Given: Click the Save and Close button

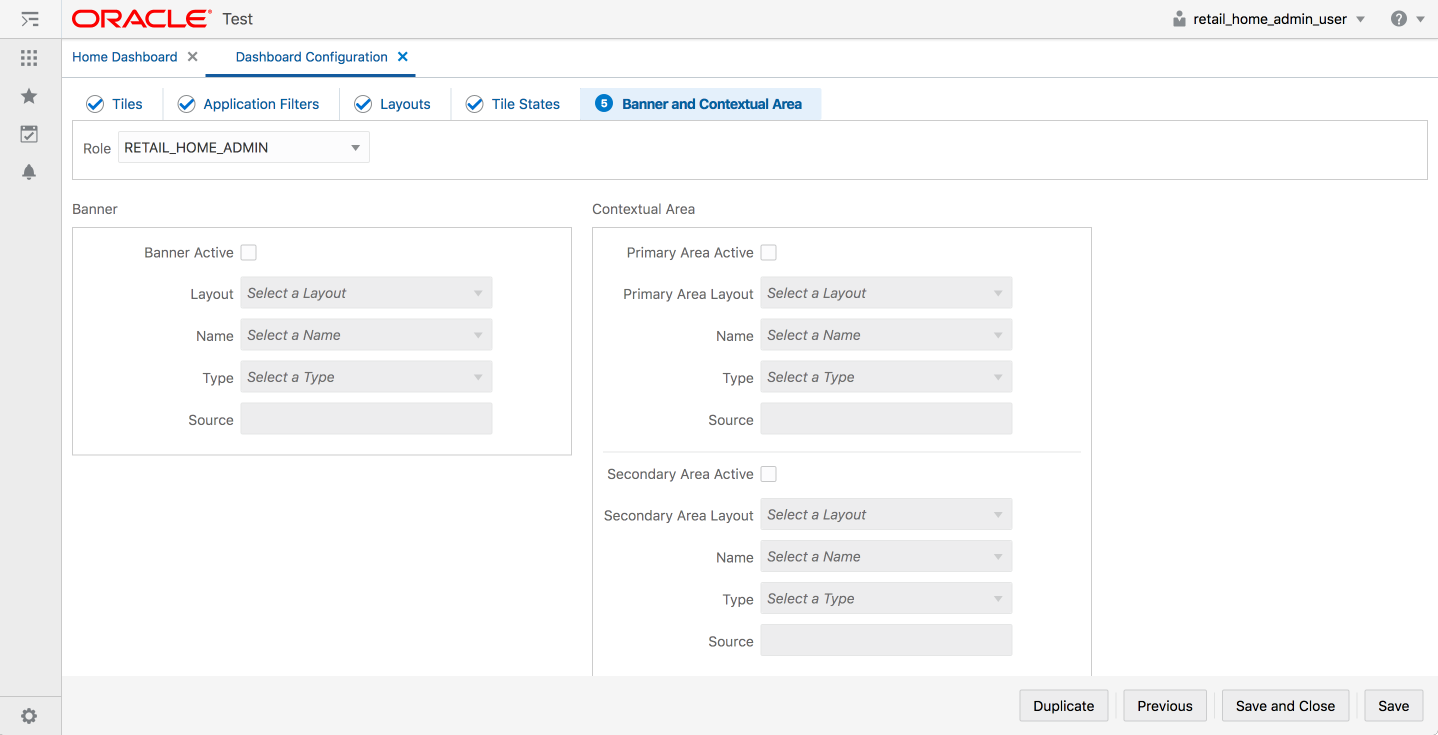Looking at the screenshot, I should 1286,706.
